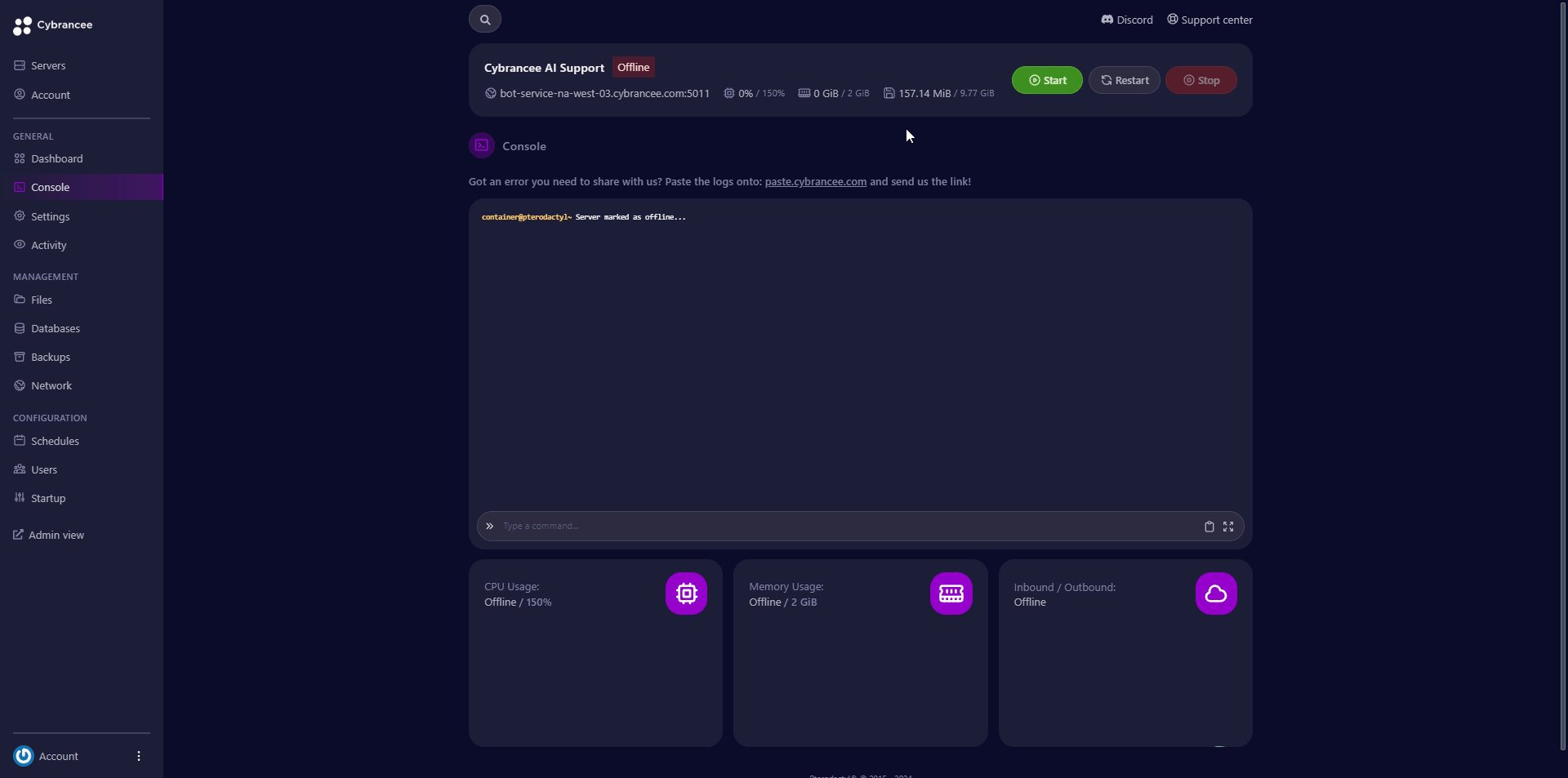
Task: Expand console to fullscreen
Action: coord(1228,527)
